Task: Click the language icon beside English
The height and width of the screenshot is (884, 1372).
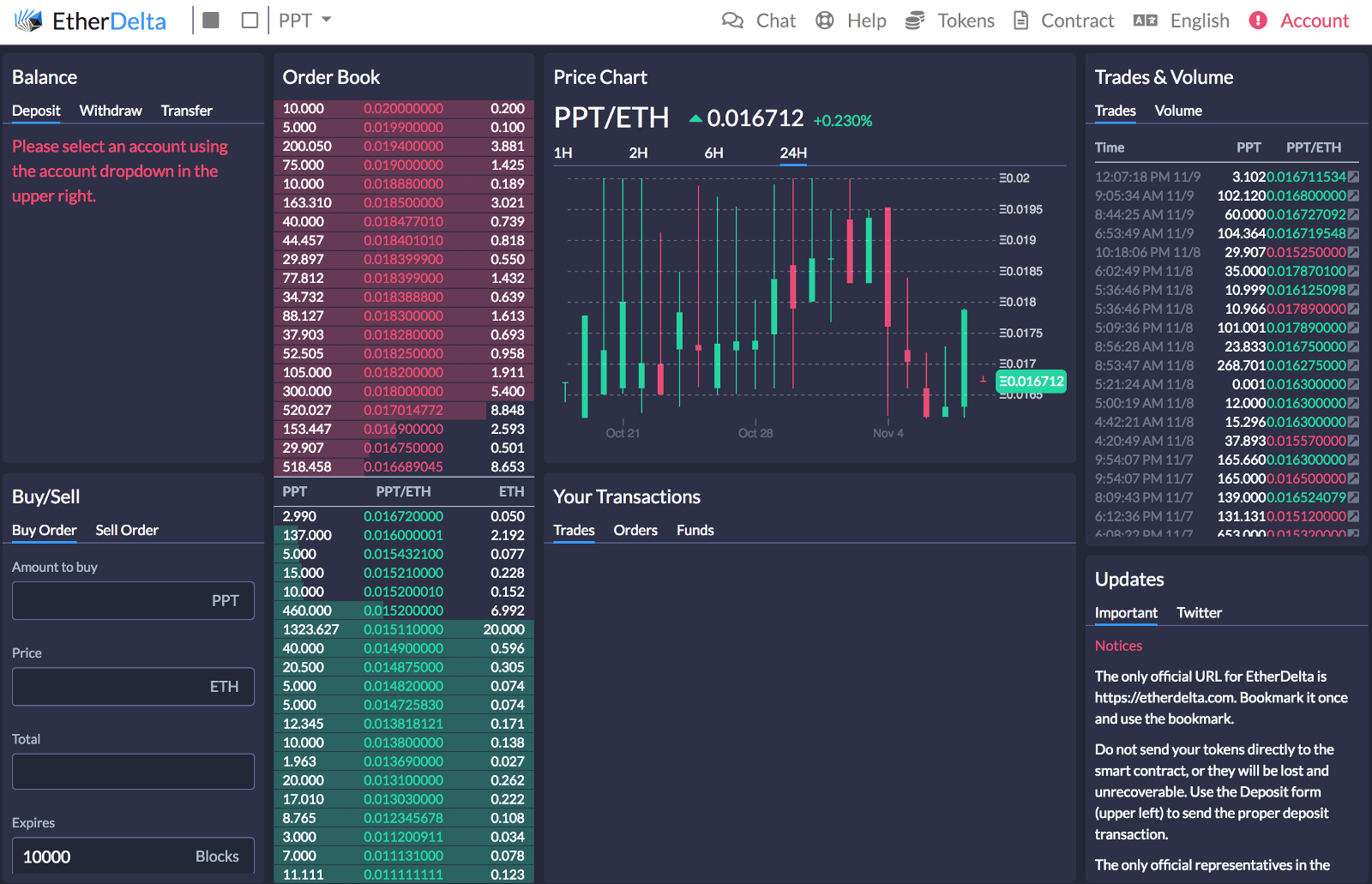Action: pyautogui.click(x=1146, y=21)
